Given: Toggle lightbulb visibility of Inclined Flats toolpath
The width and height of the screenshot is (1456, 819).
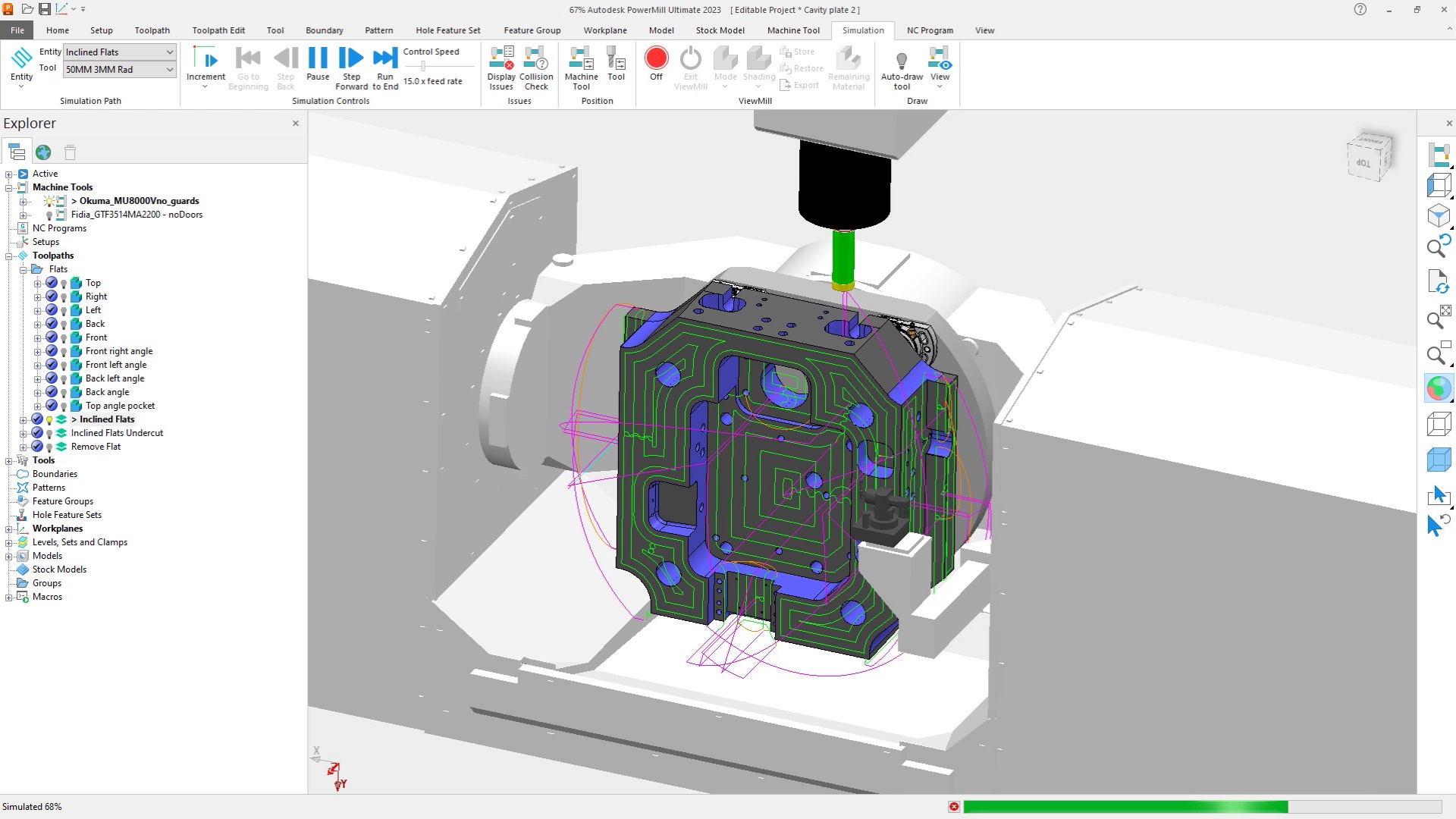Looking at the screenshot, I should pyautogui.click(x=49, y=420).
